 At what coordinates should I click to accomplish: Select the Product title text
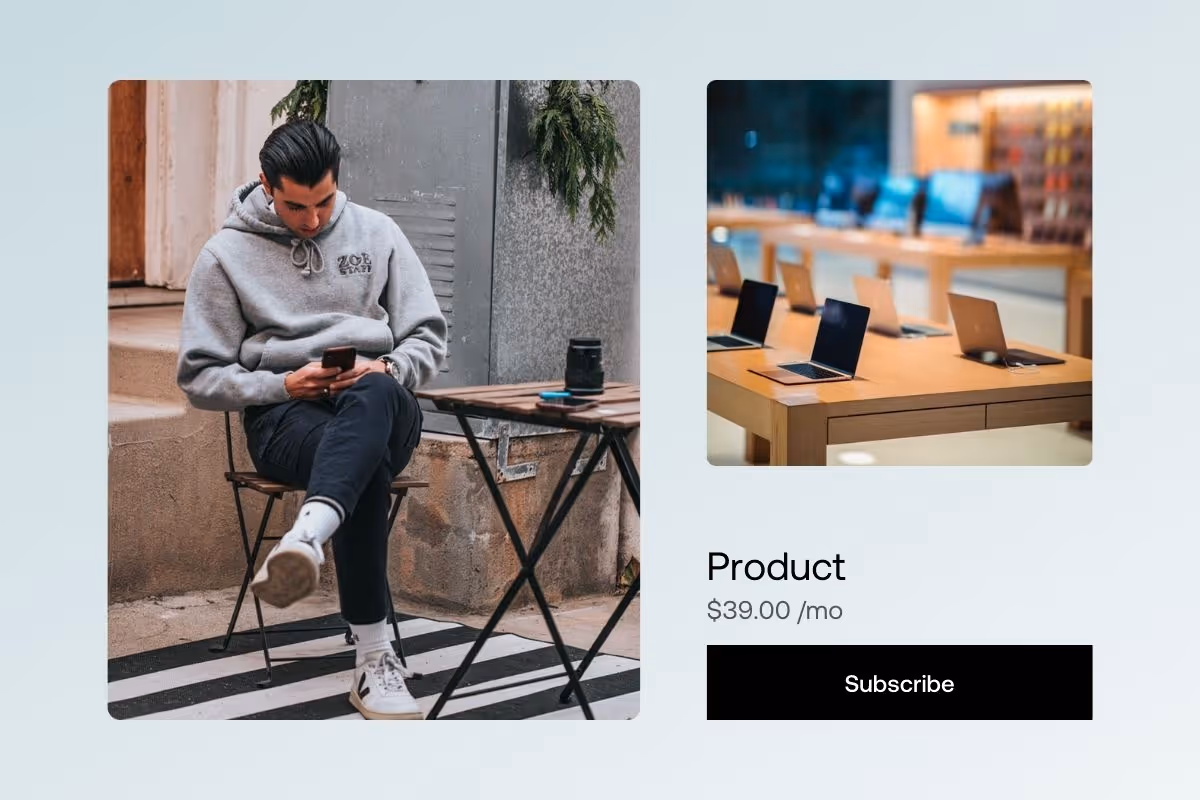coord(776,567)
